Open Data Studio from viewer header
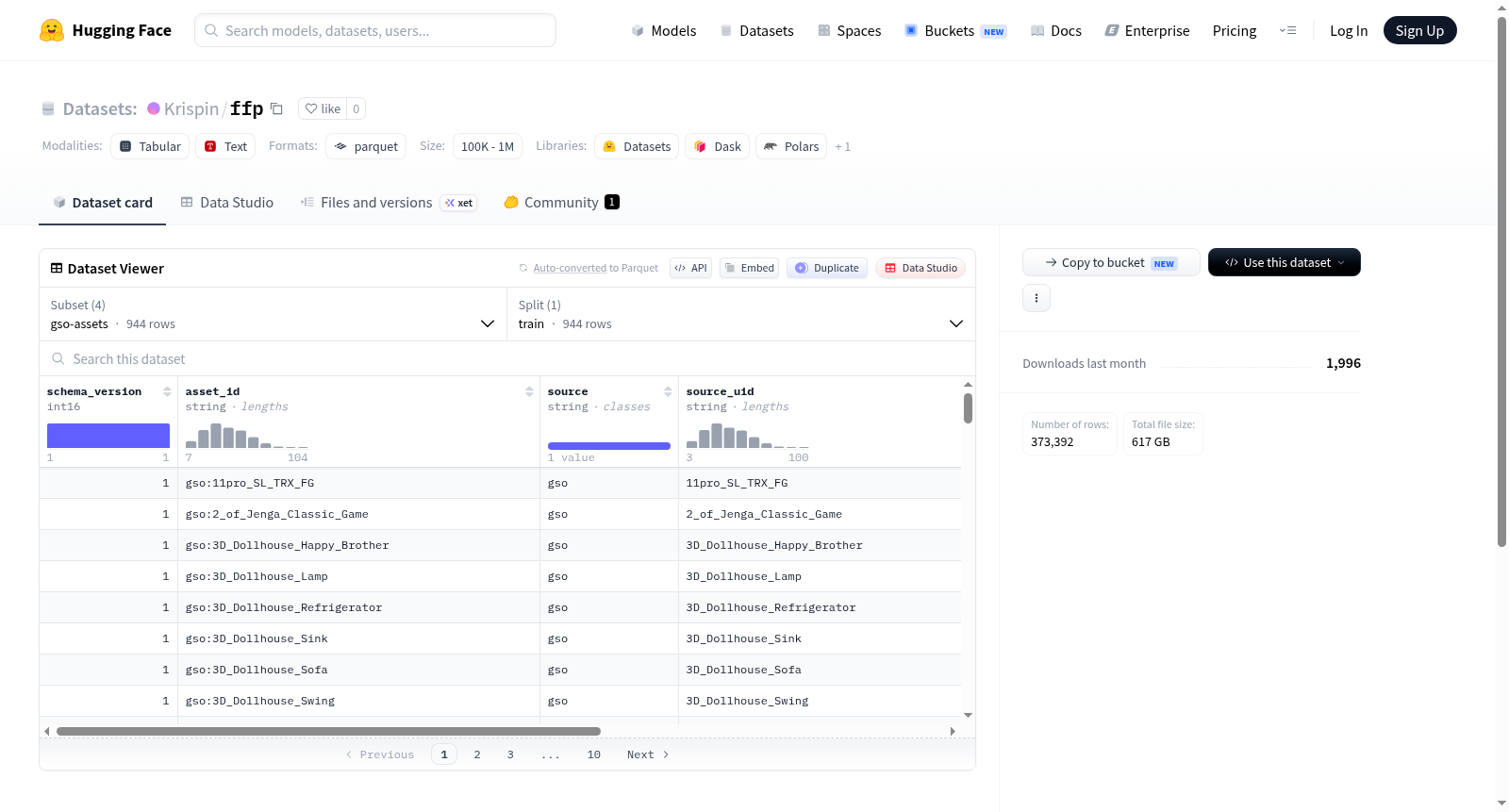The image size is (1509, 812). [920, 268]
